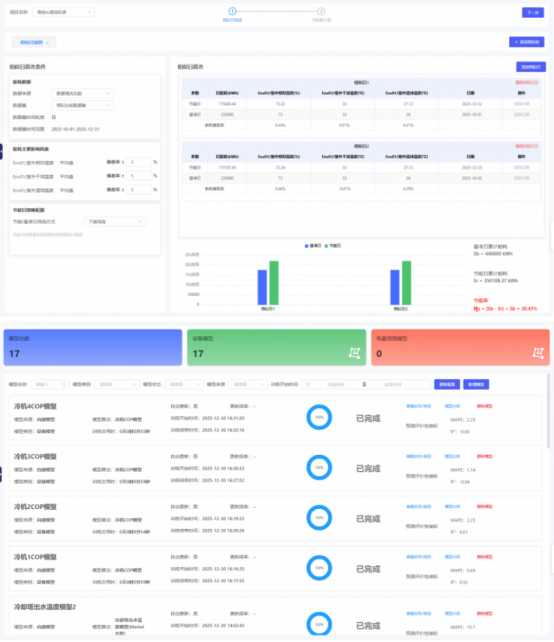Click action link in the 2025-12-22 row
This screenshot has height=642, width=554.
tap(521, 104)
